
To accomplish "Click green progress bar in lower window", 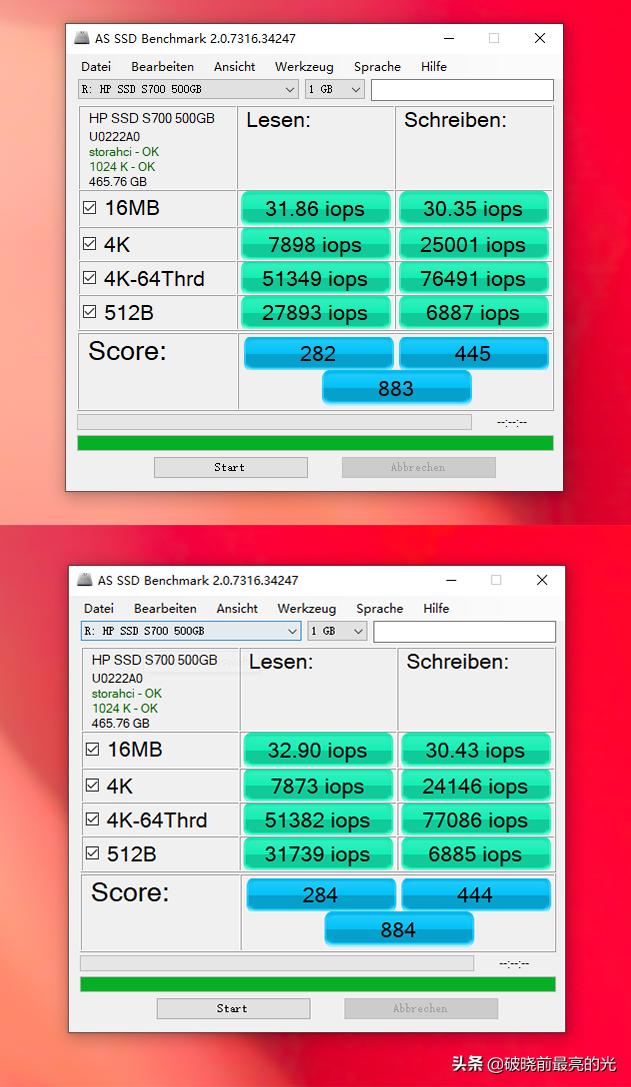I will (x=318, y=984).
